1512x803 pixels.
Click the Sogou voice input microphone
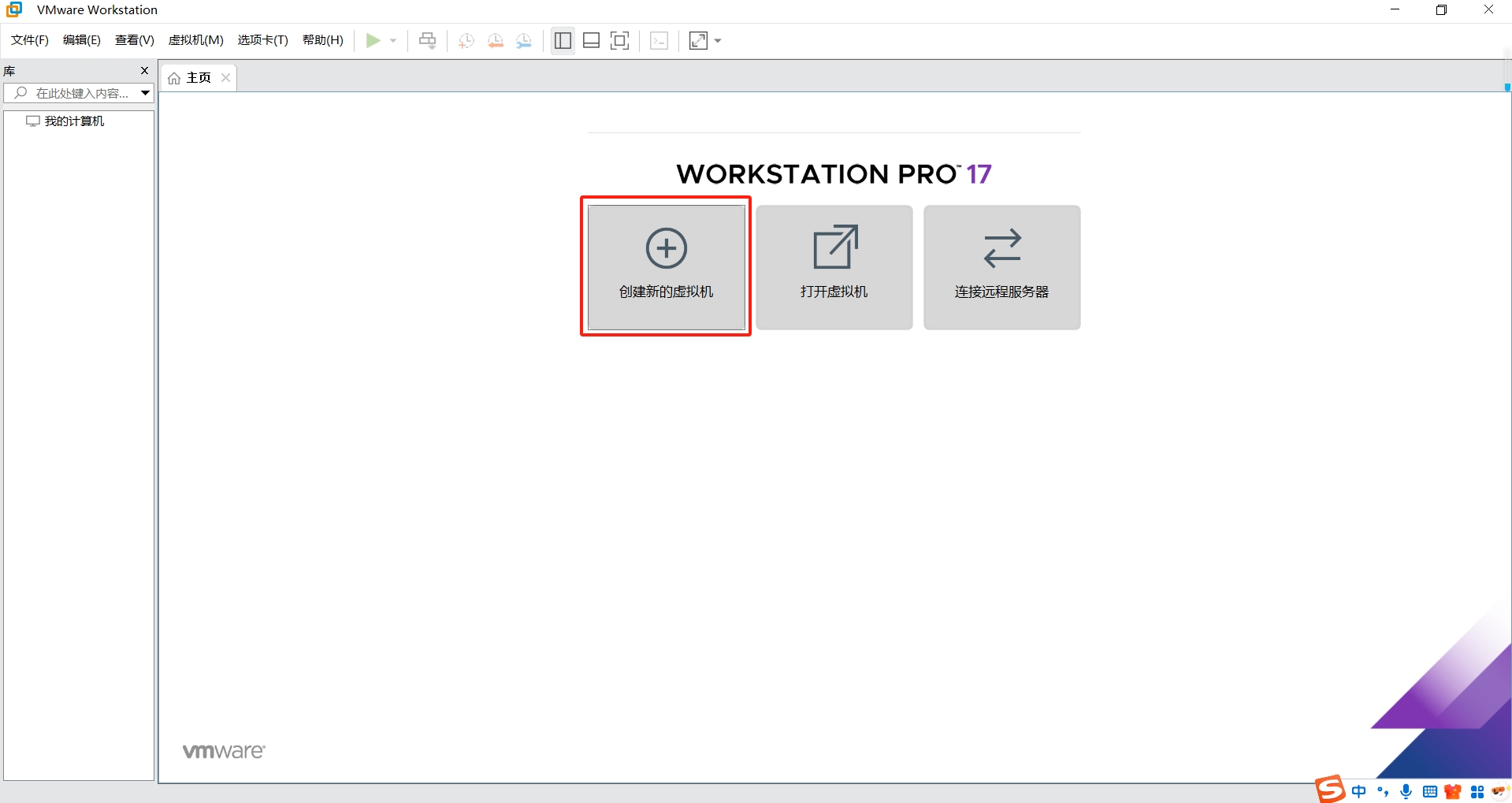1406,791
